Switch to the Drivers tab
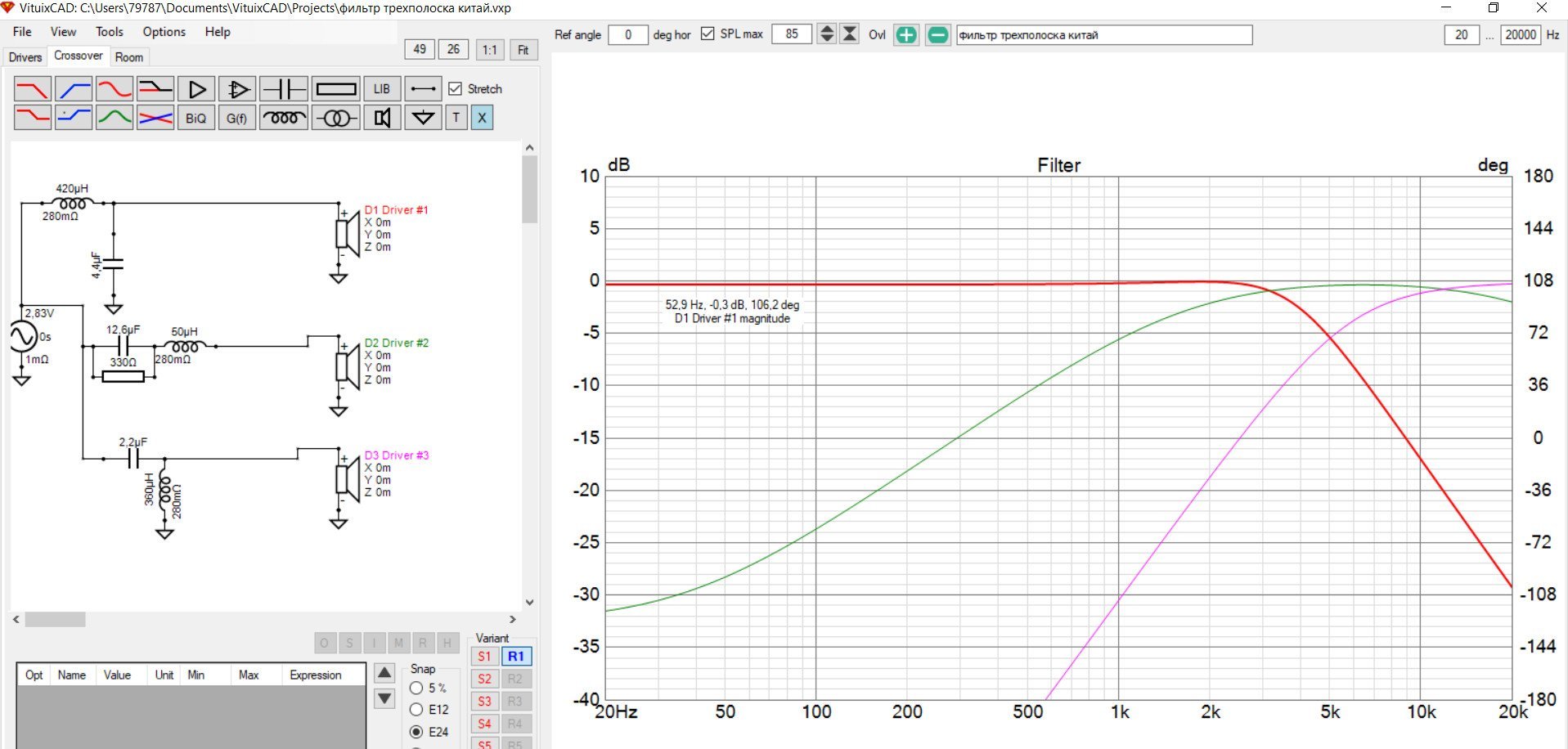Image resolution: width=1568 pixels, height=749 pixels. [25, 57]
